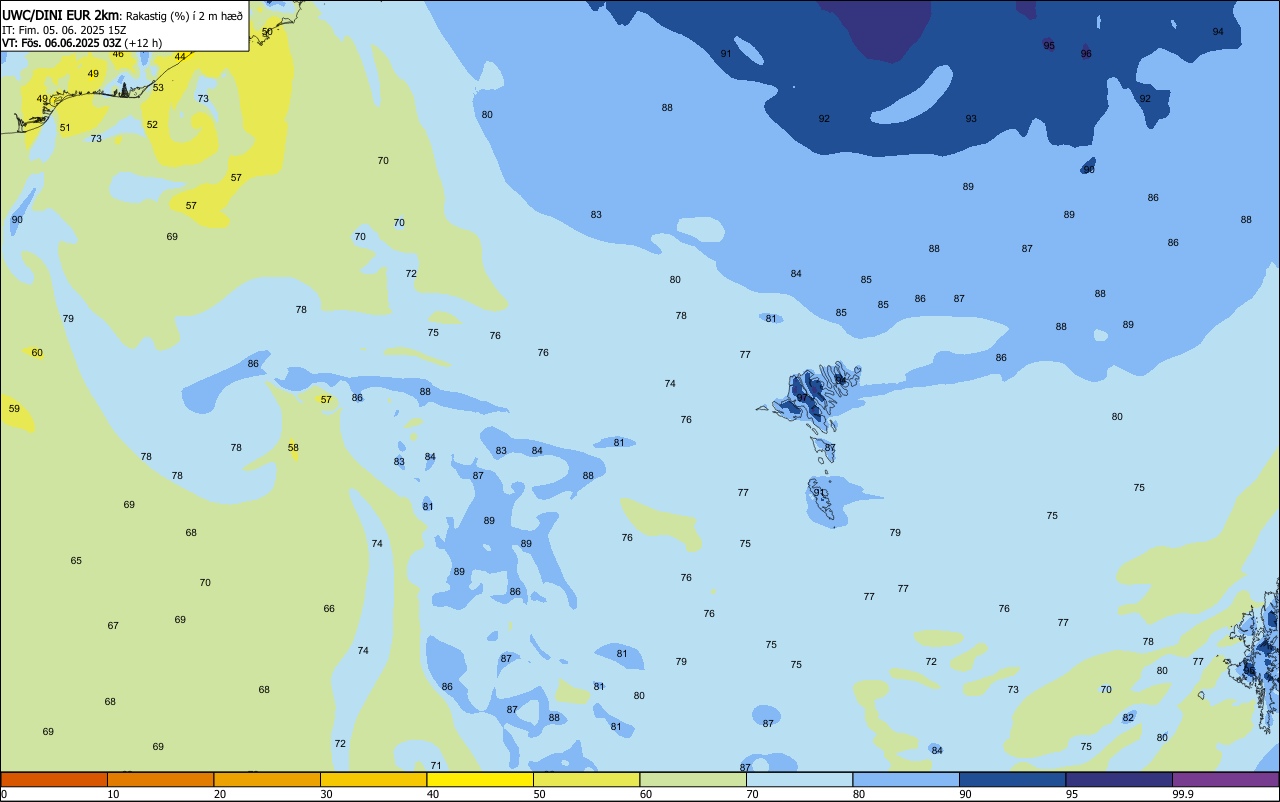Viewport: 1280px width, 802px height.
Task: Click the 99.9 tick label on color scale
Action: tap(1184, 794)
